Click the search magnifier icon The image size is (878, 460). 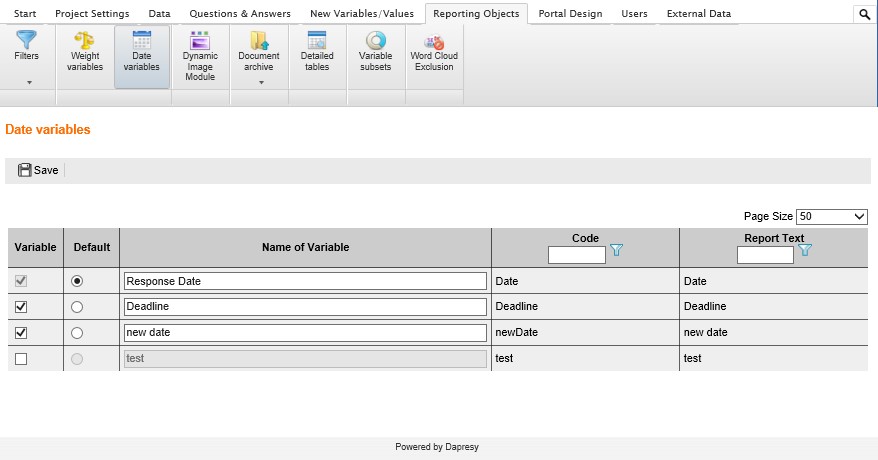pyautogui.click(x=864, y=14)
